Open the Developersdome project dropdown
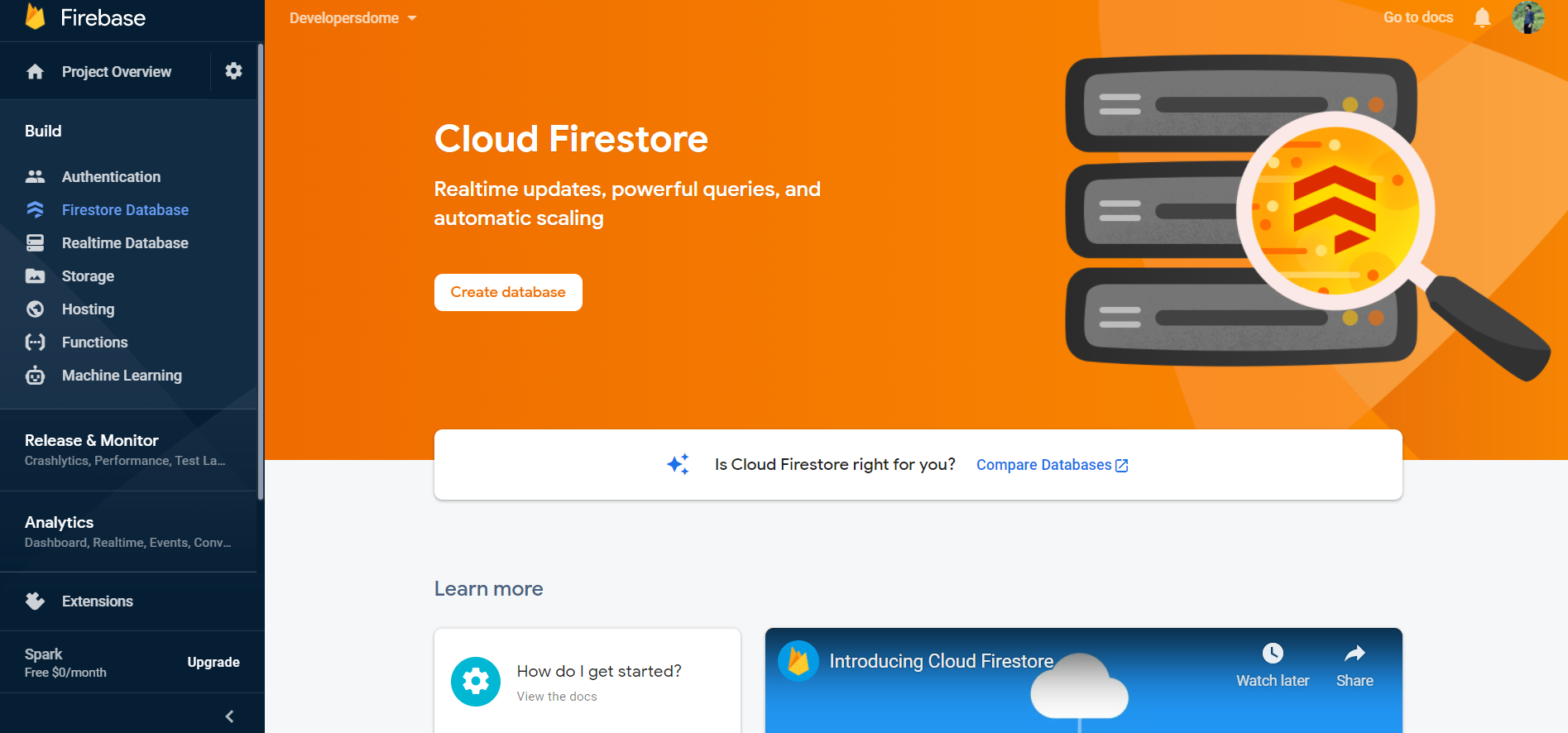 click(x=353, y=18)
